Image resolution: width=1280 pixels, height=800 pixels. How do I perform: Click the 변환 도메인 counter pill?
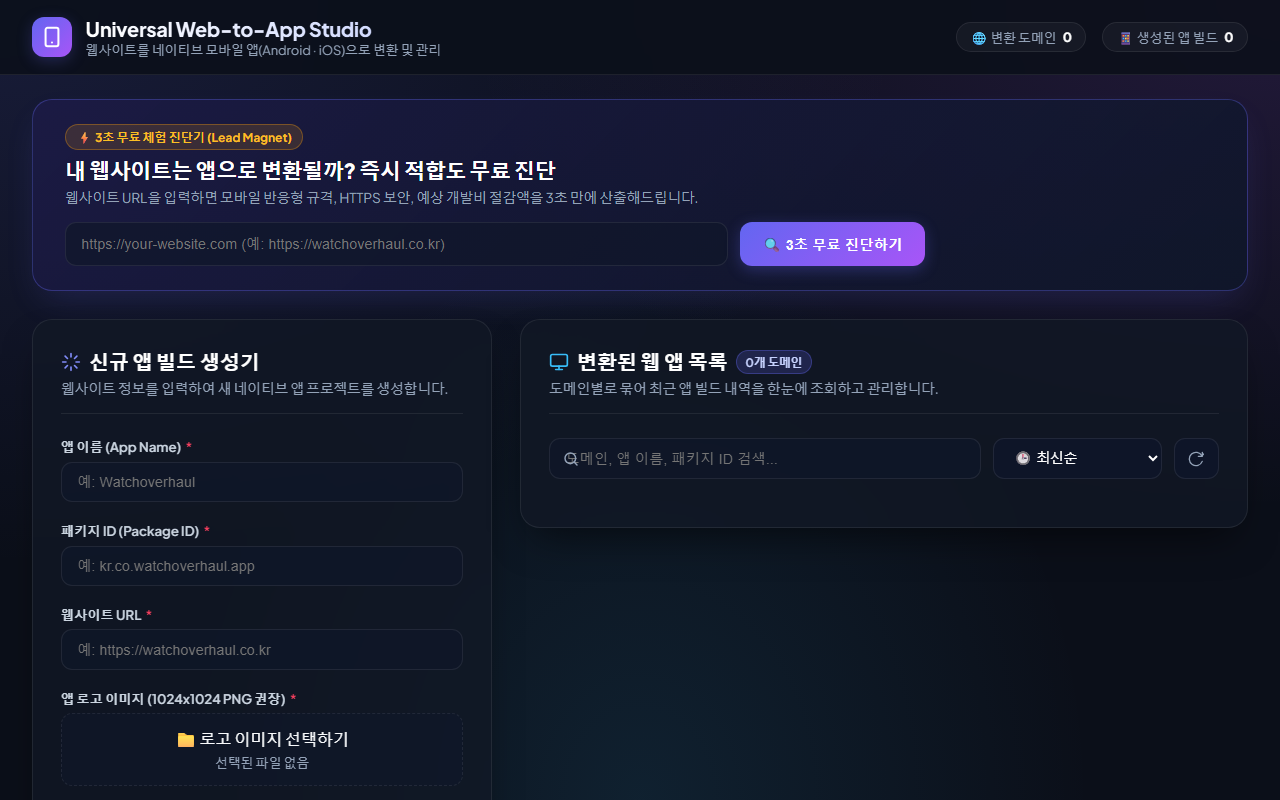pyautogui.click(x=1021, y=38)
